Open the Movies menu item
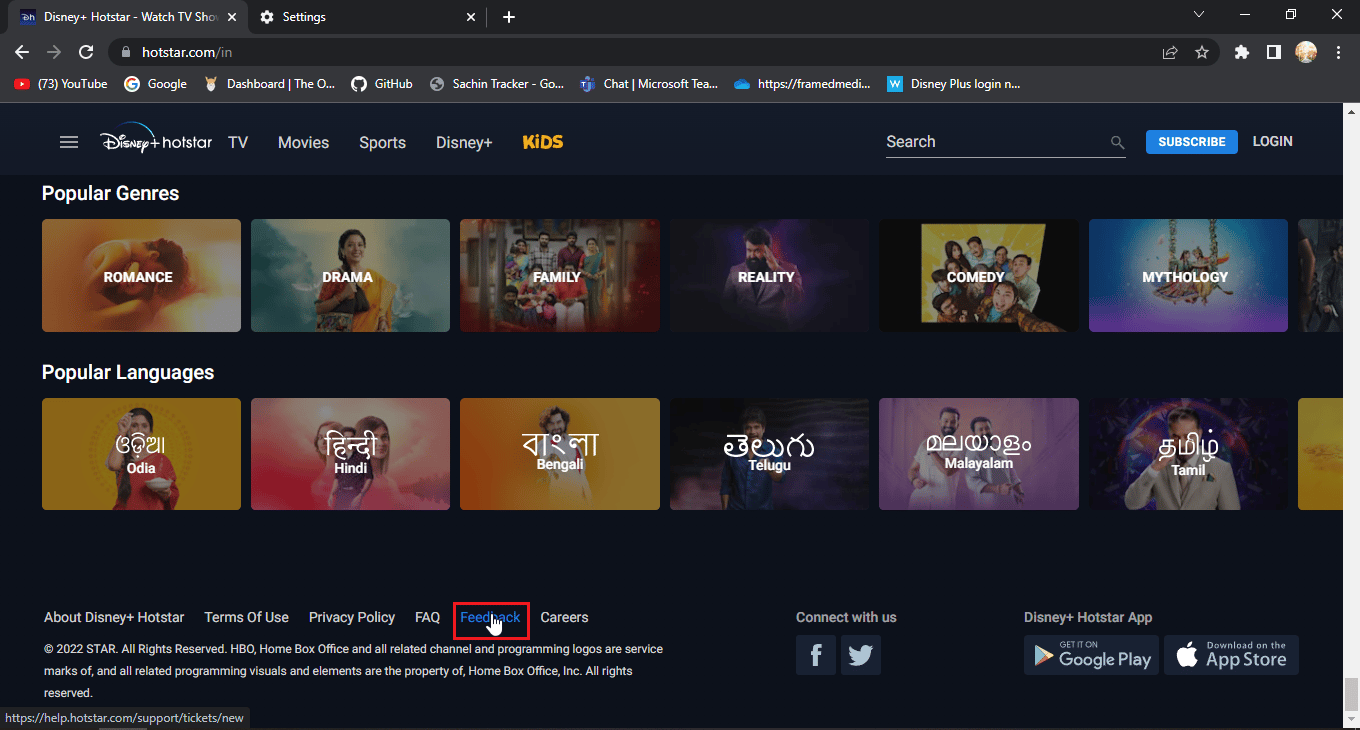This screenshot has height=730, width=1360. click(x=303, y=142)
